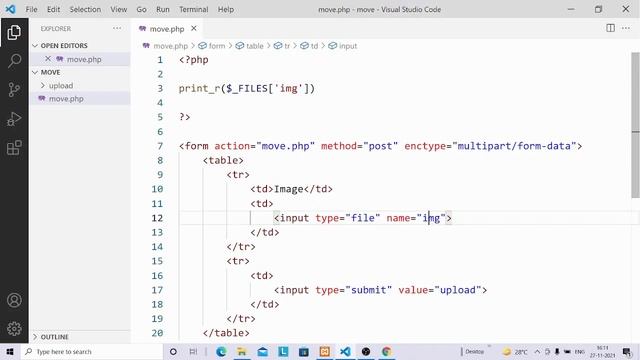Viewport: 640px width, 360px height.
Task: Open the Manage gear icon
Action: [x=14, y=329]
